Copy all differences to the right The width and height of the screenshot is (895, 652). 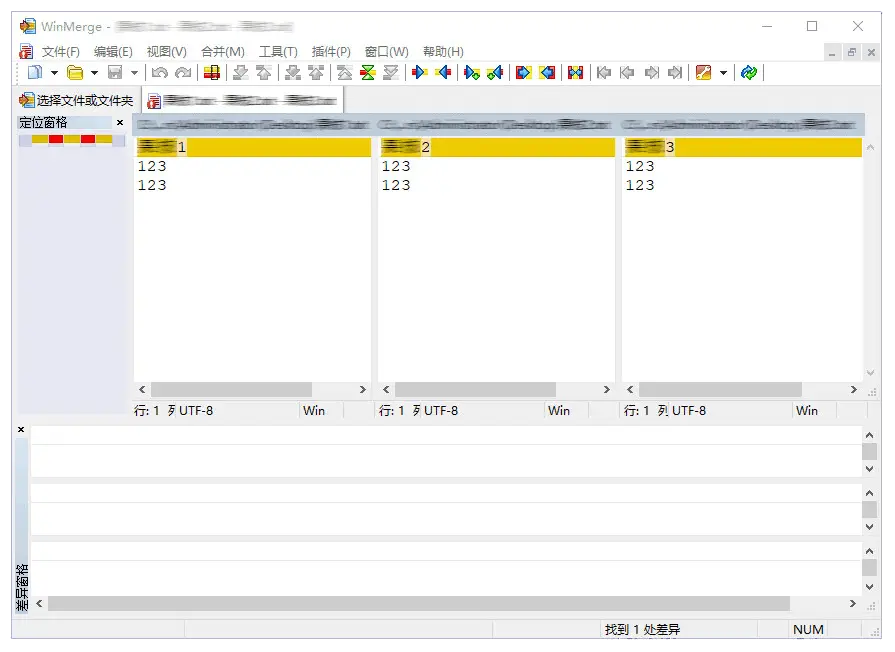tap(521, 72)
